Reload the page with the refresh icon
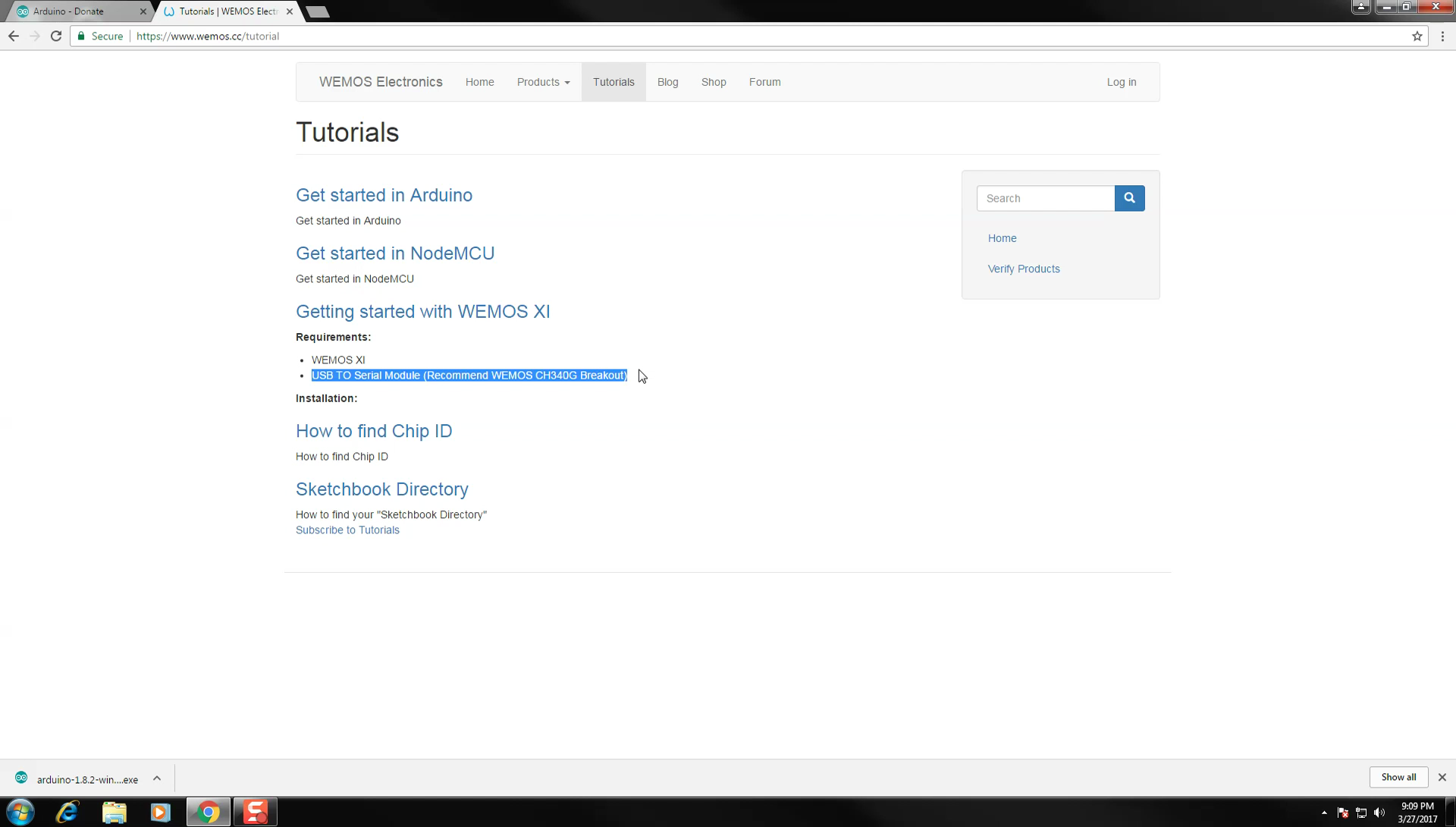The width and height of the screenshot is (1456, 827). (x=56, y=36)
